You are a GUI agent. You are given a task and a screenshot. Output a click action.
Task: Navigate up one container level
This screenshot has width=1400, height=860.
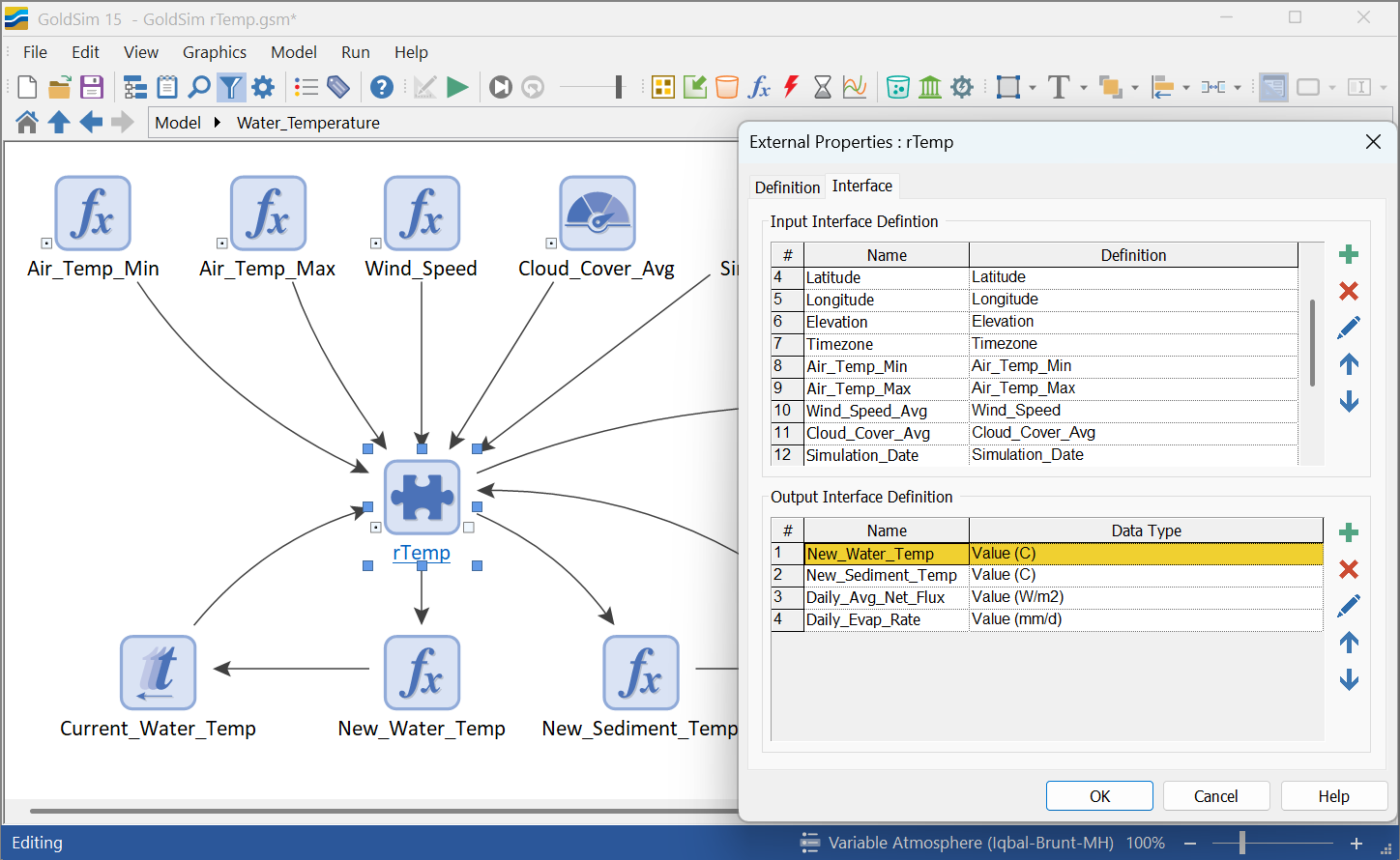click(x=59, y=122)
